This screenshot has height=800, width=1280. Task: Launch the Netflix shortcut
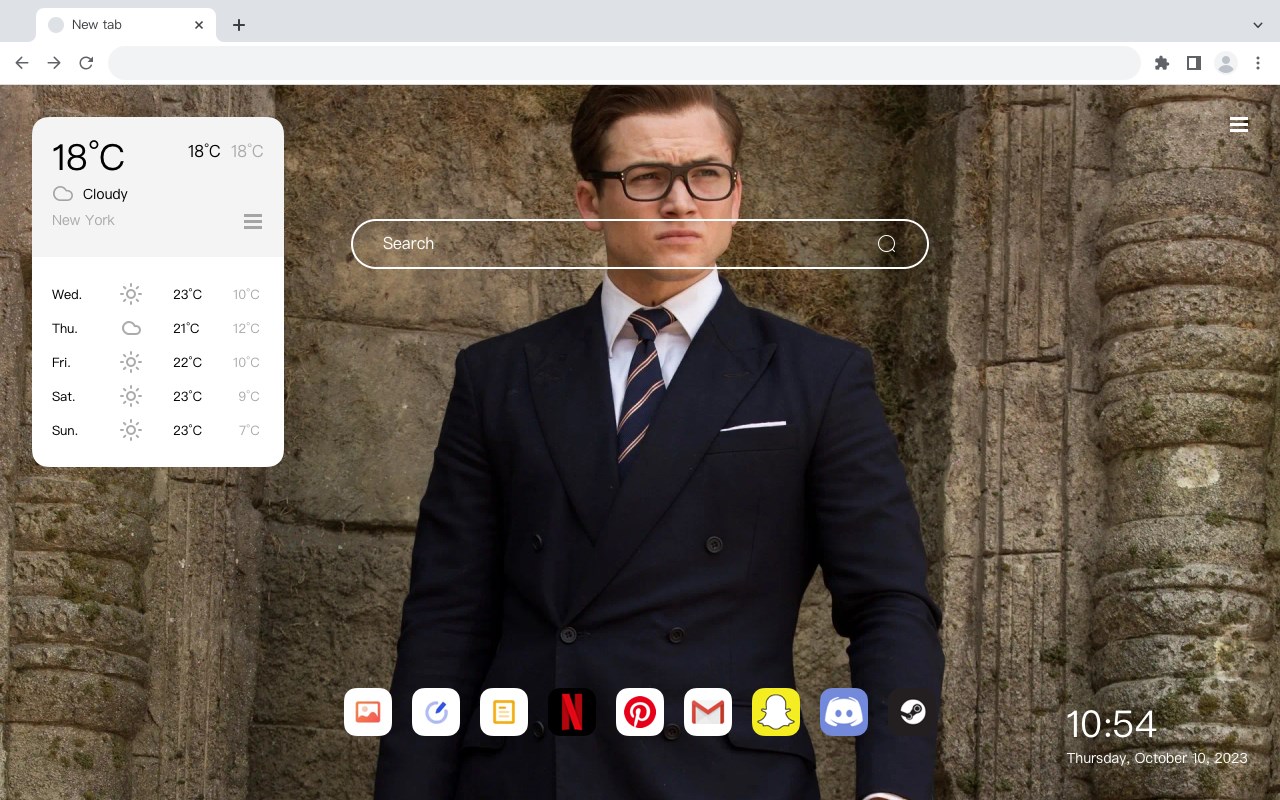[x=572, y=712]
